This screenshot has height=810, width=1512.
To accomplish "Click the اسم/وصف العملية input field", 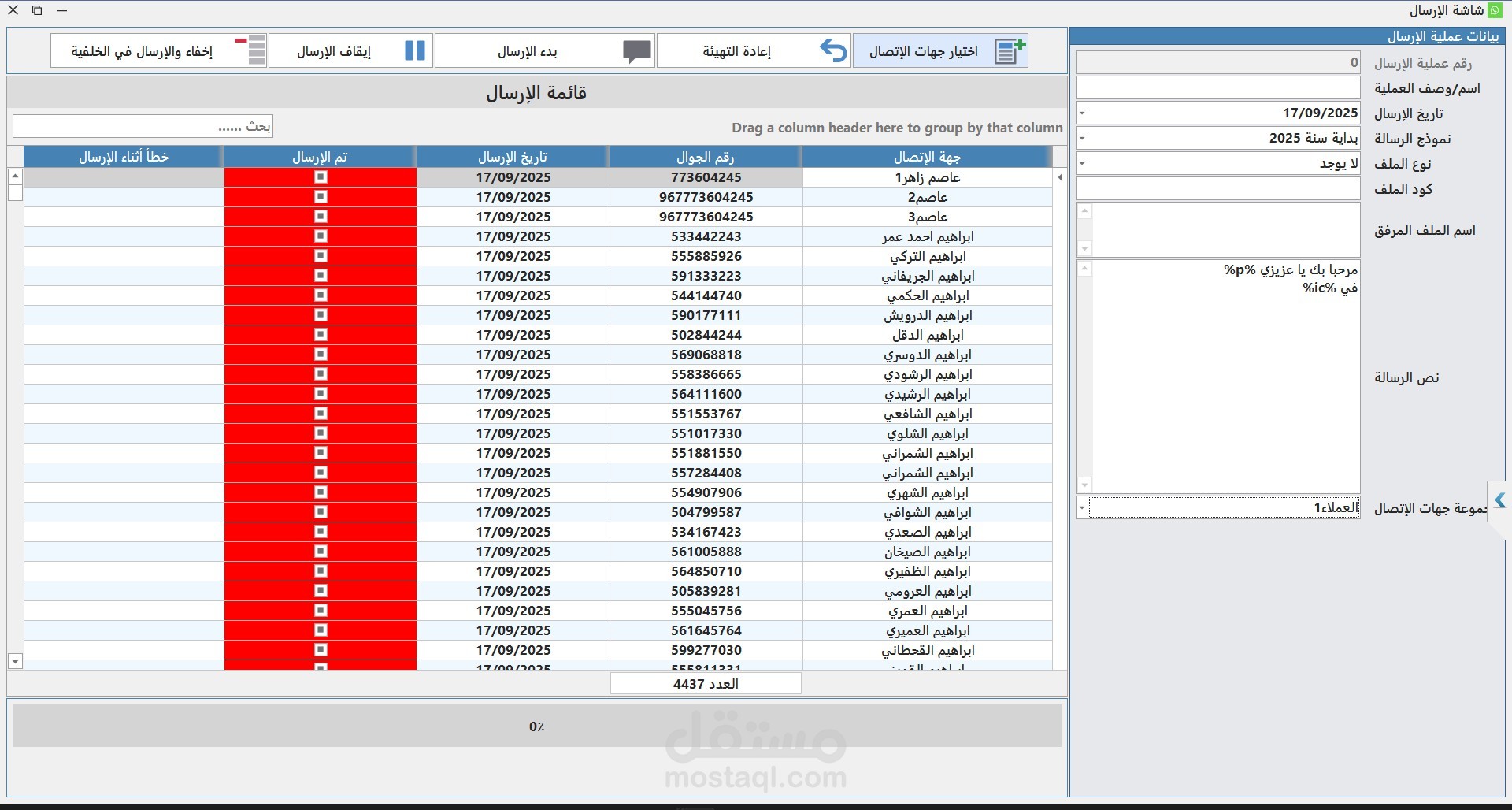I will (x=1218, y=87).
